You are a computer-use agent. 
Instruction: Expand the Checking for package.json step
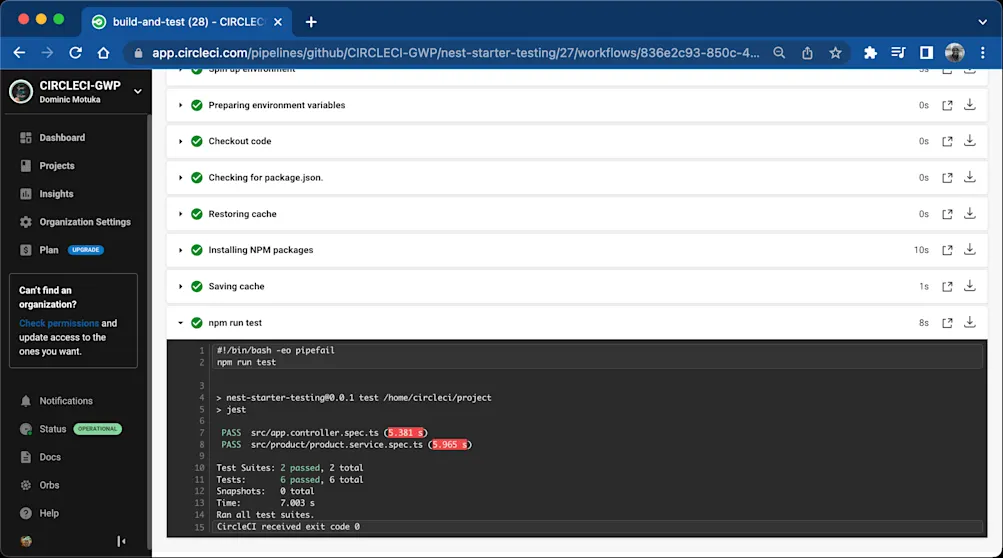click(180, 178)
